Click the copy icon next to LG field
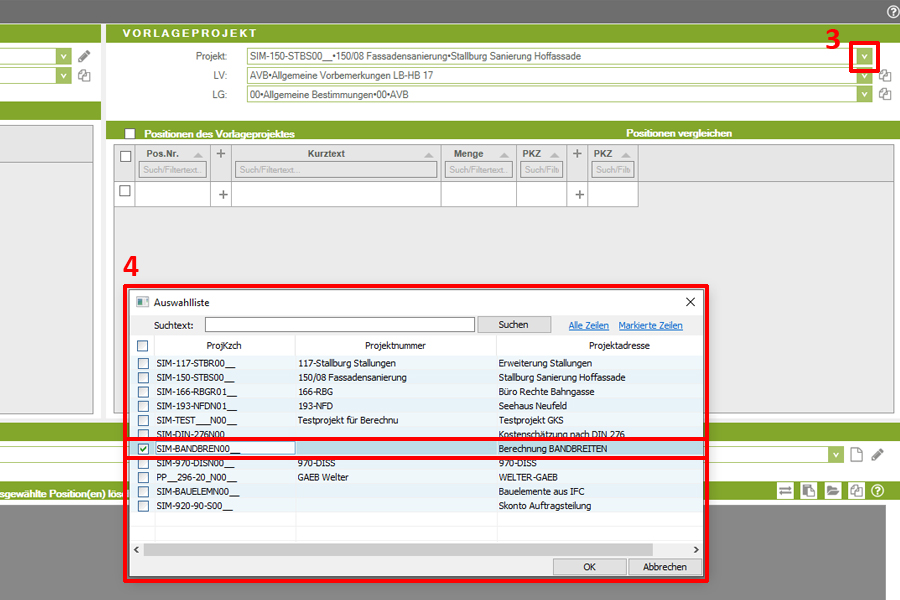This screenshot has width=900, height=600. coord(884,94)
